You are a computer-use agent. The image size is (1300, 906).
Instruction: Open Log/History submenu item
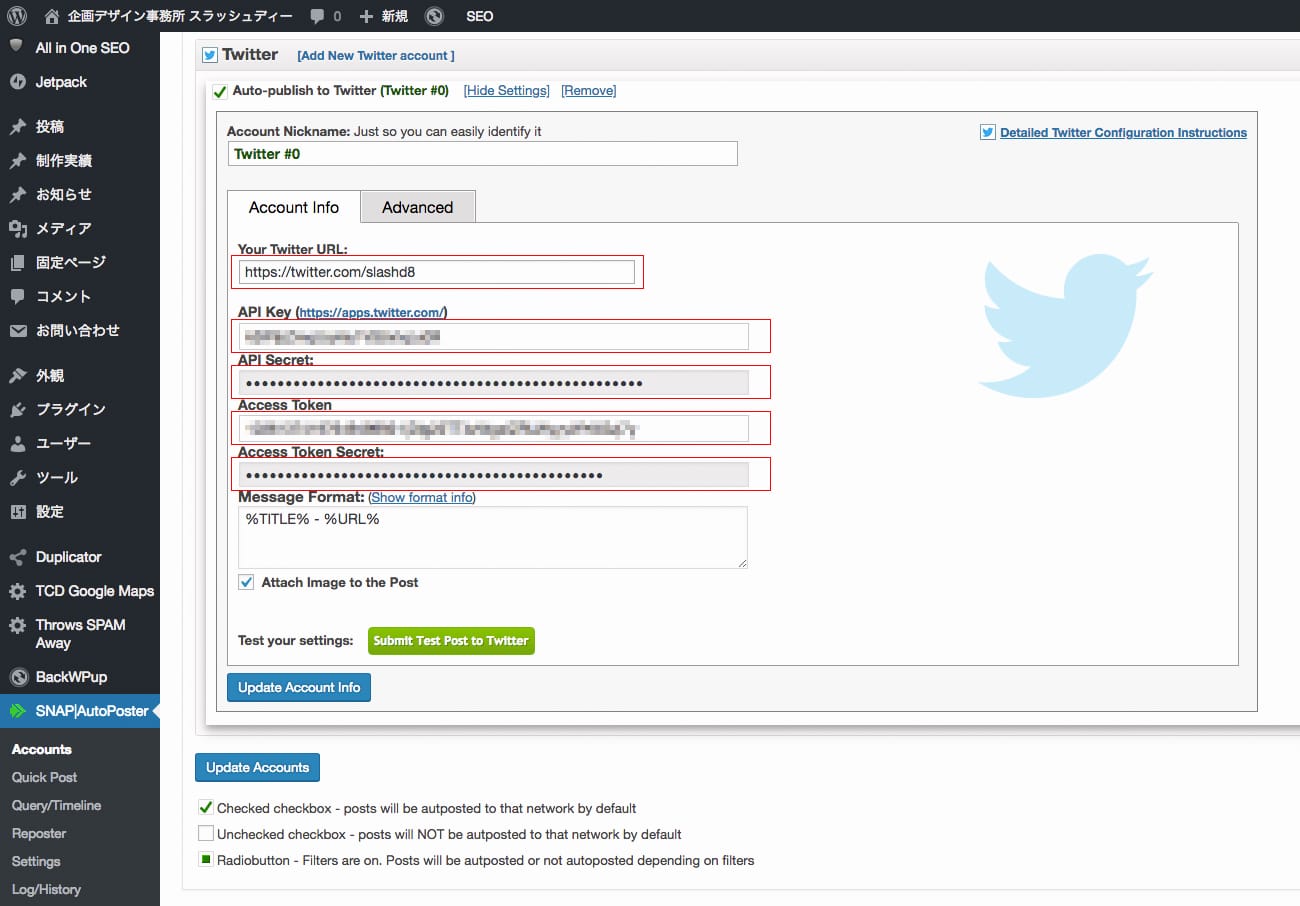tap(46, 889)
